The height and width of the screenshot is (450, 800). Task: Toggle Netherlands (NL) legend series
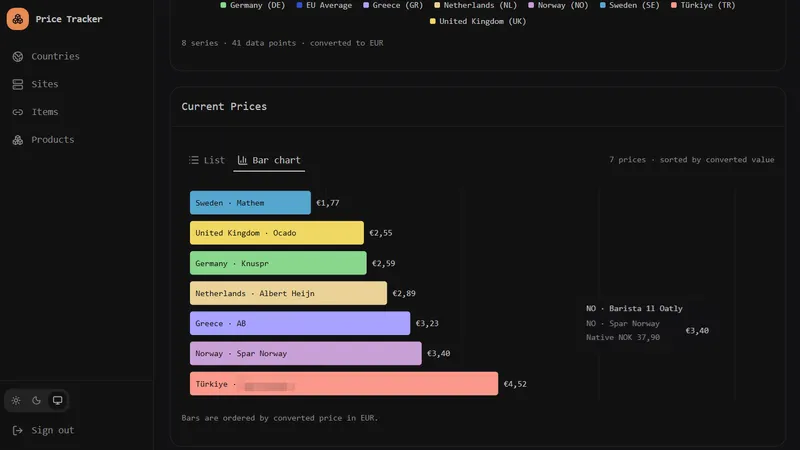(475, 5)
